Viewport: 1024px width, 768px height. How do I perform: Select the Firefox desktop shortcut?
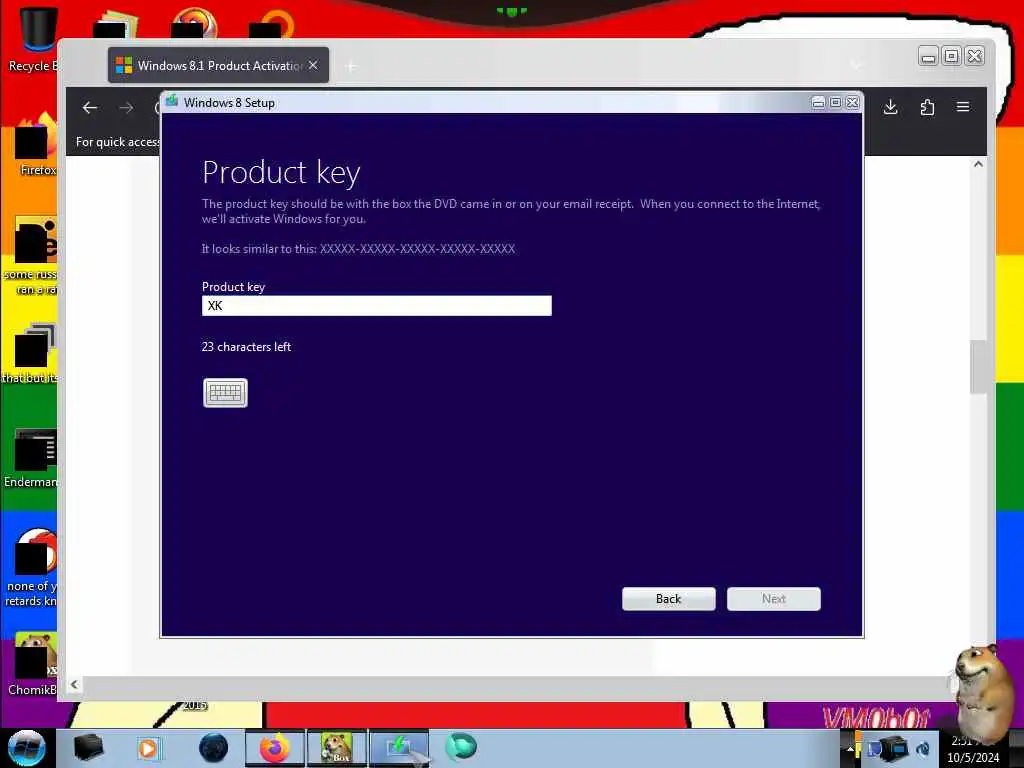(x=36, y=145)
